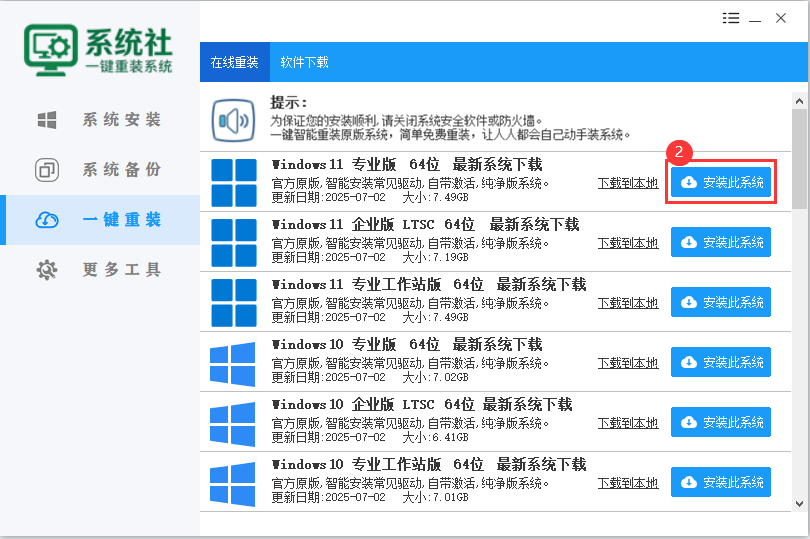810x539 pixels.
Task: Click the Windows 11 Enterprise LTSC logo
Action: tap(233, 242)
